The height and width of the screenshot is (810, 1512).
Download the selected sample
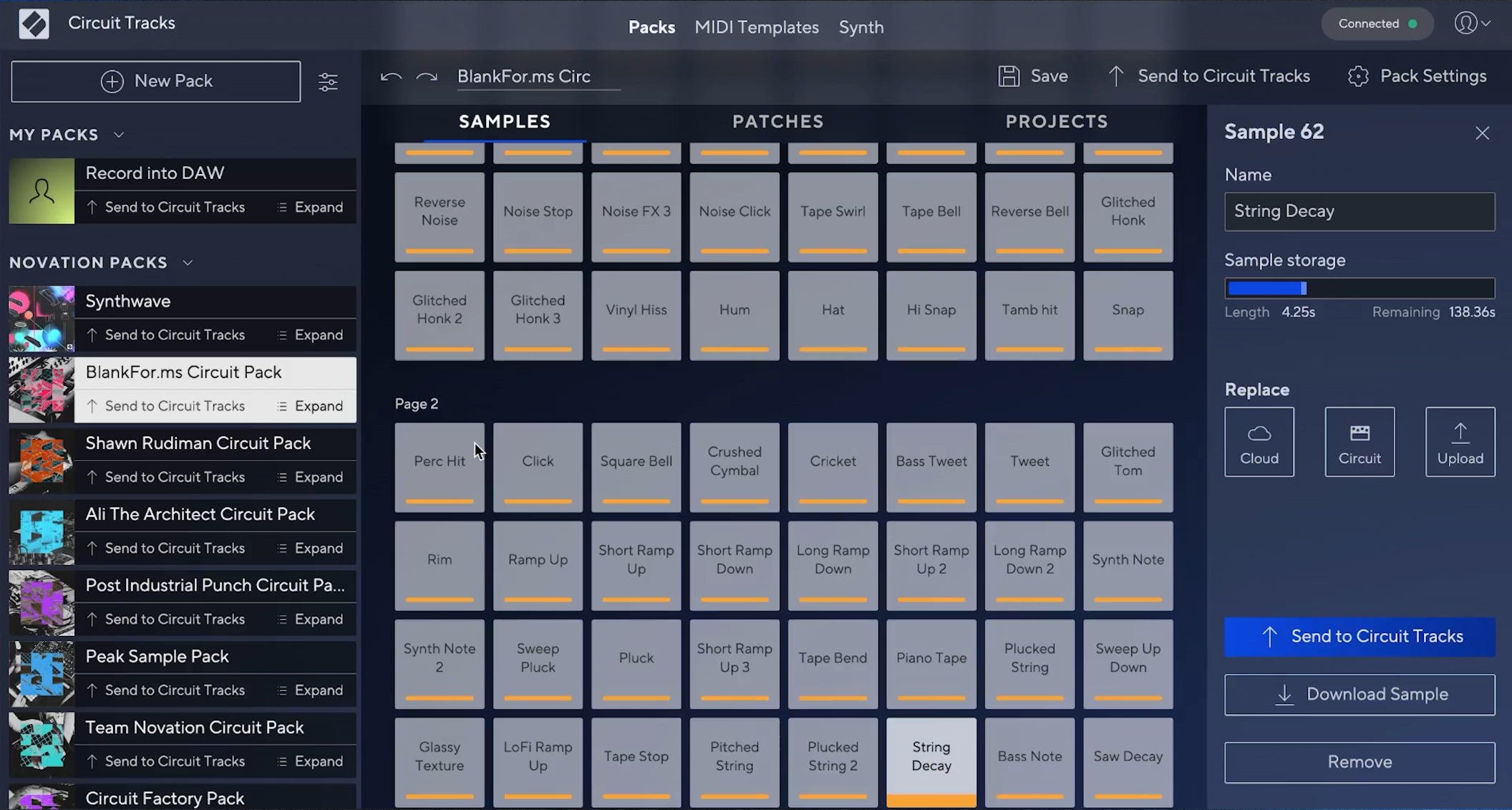(x=1360, y=695)
